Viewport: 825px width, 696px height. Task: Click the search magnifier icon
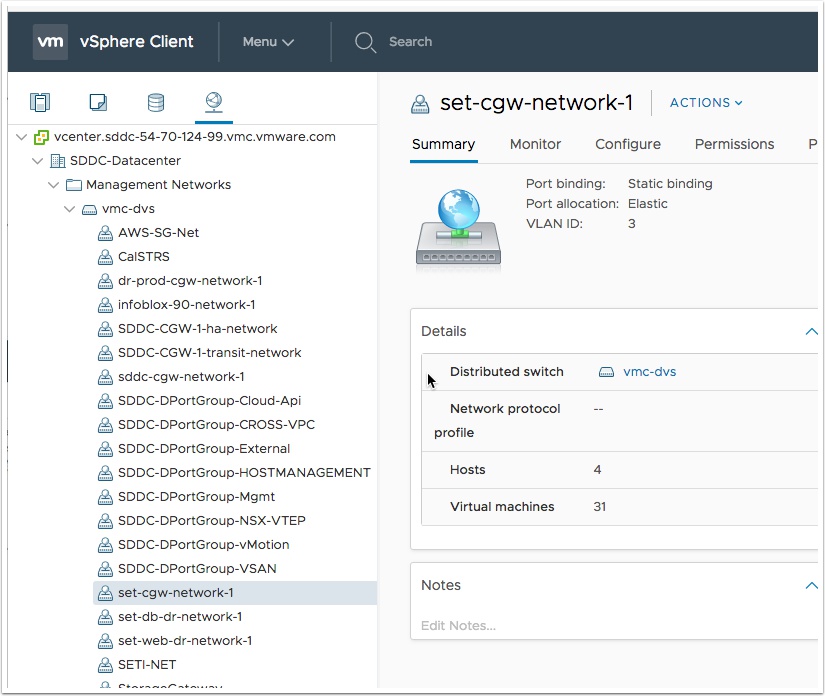365,42
